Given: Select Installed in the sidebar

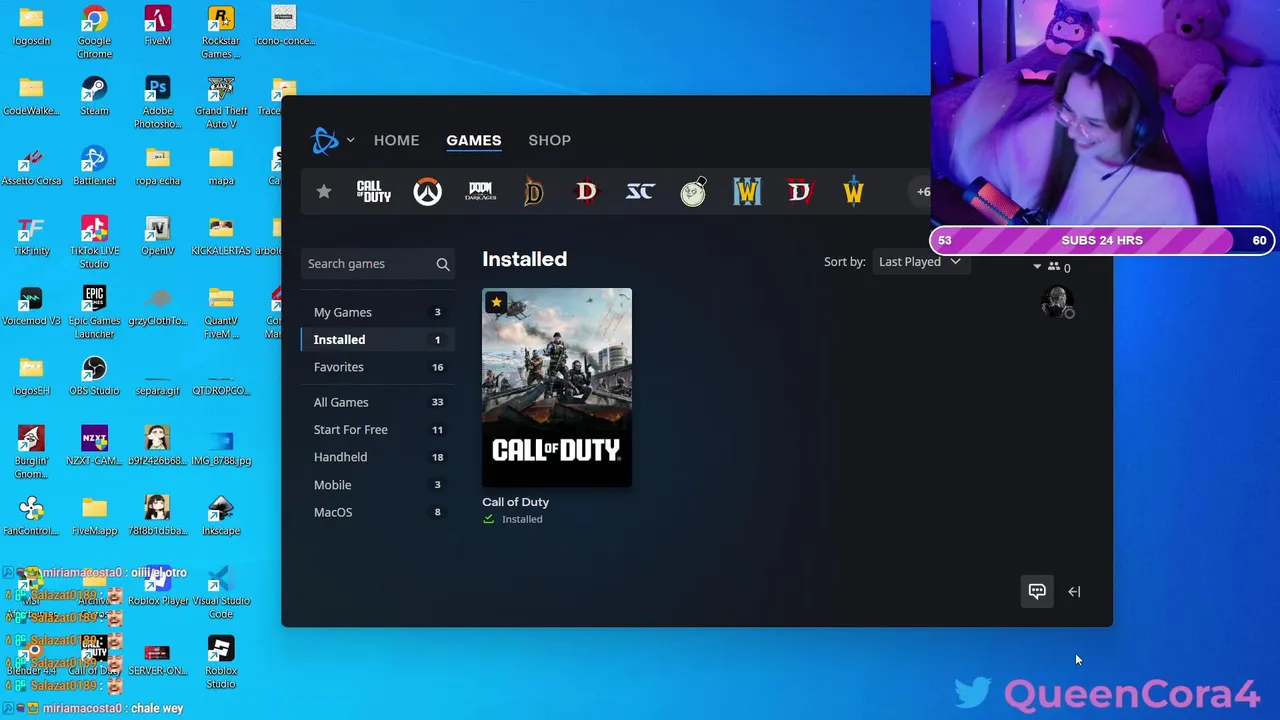Looking at the screenshot, I should click(378, 340).
